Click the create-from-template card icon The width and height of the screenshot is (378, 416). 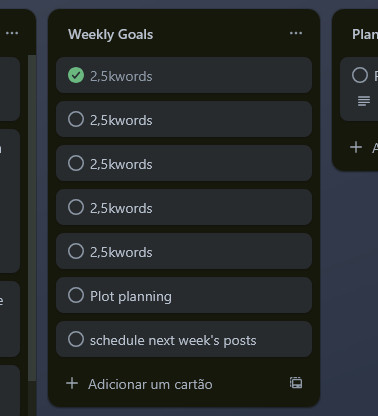(296, 383)
